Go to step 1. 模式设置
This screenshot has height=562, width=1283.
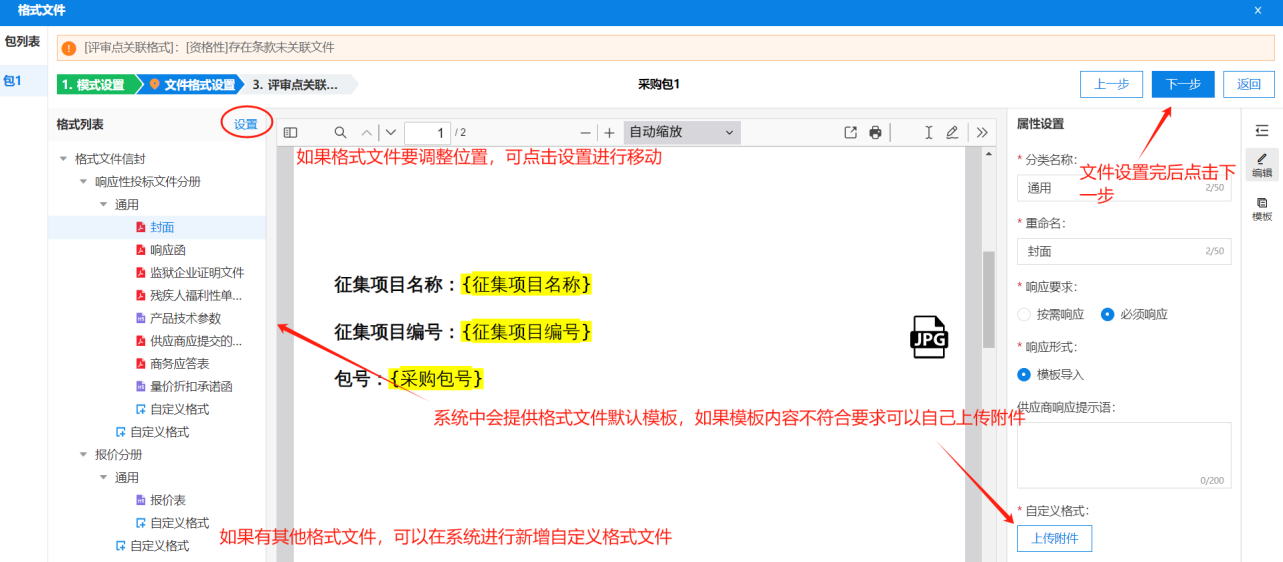(95, 85)
